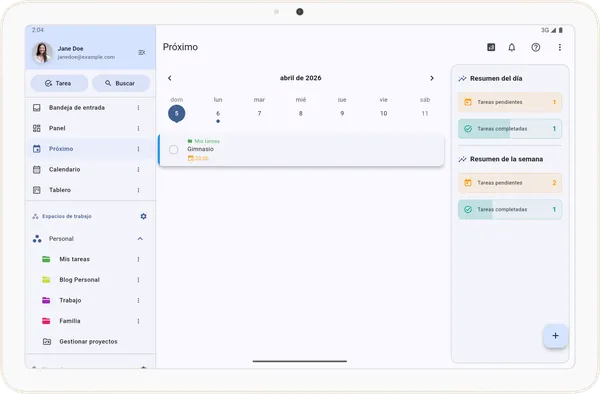This screenshot has width=600, height=394.
Task: Open weekly Tareas completadas card
Action: (510, 210)
